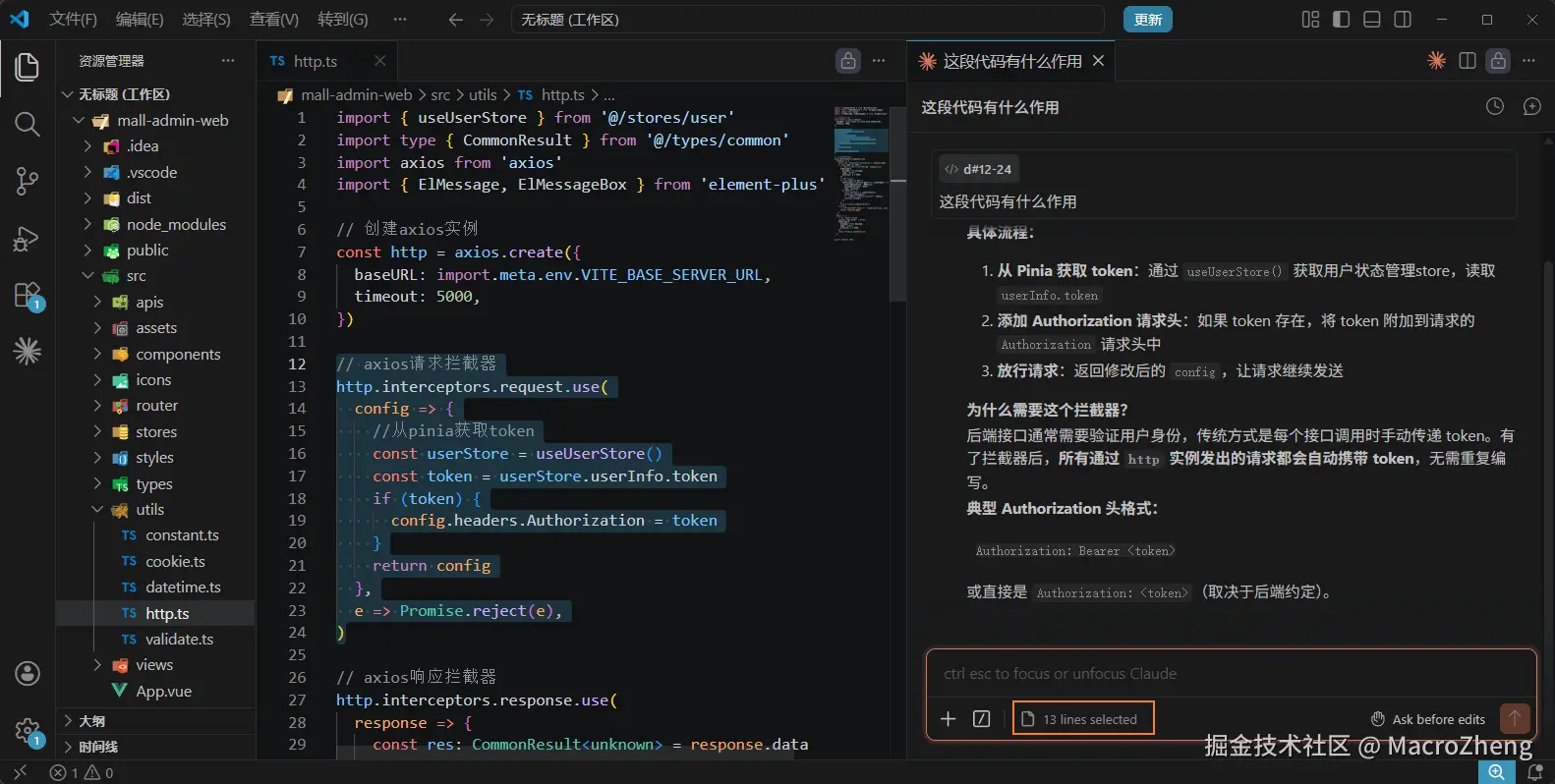Open chat history clock icon

click(1495, 106)
